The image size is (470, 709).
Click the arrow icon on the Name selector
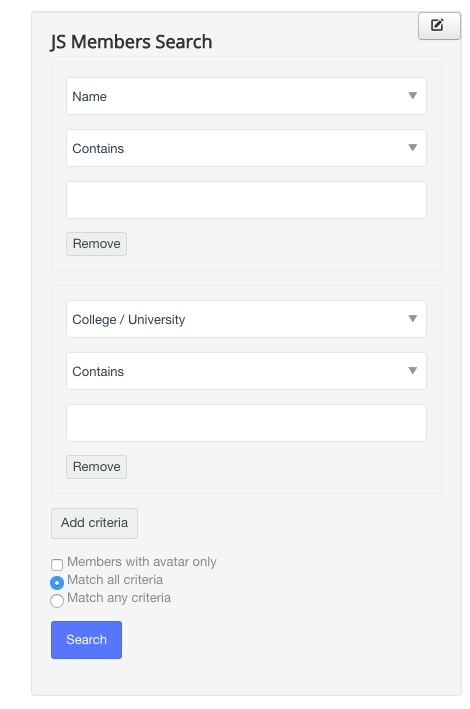pyautogui.click(x=412, y=96)
